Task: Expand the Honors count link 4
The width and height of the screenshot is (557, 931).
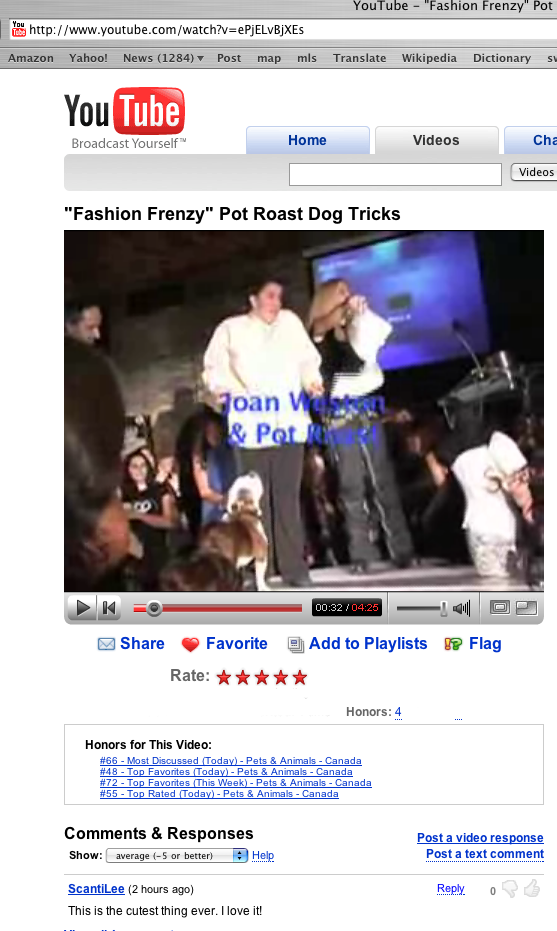Action: tap(398, 712)
